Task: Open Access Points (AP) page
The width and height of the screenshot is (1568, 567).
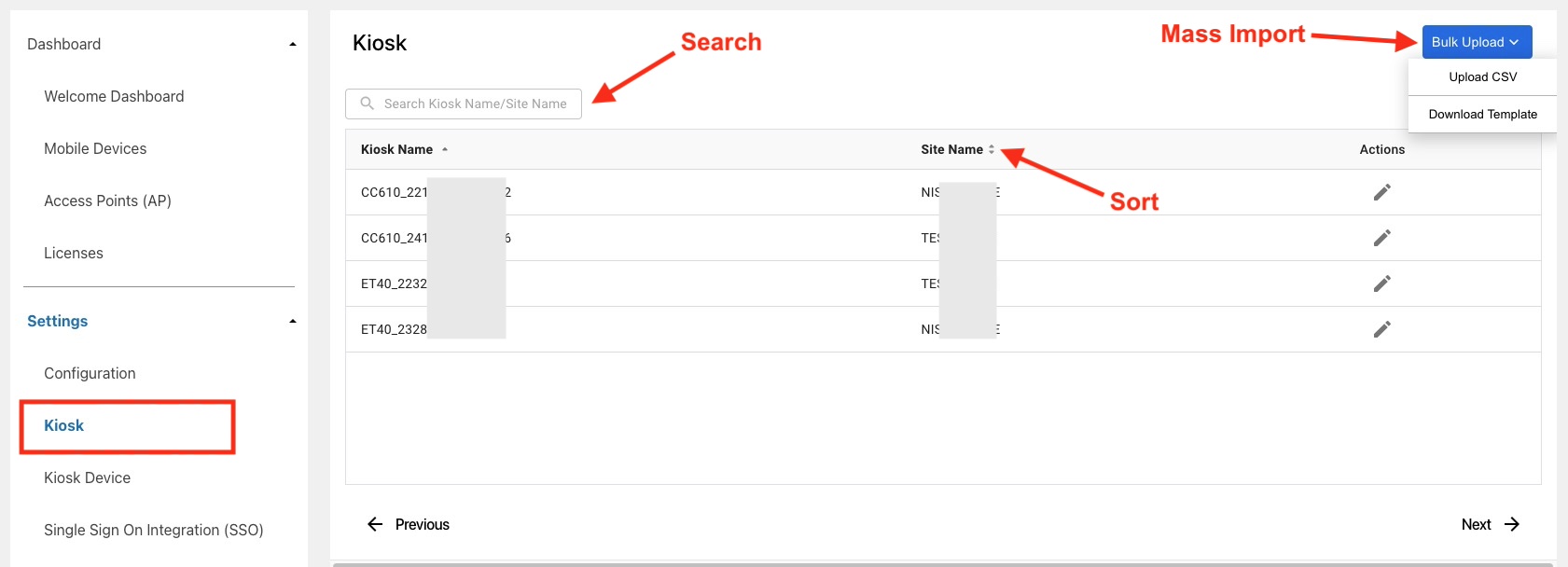Action: pos(107,201)
